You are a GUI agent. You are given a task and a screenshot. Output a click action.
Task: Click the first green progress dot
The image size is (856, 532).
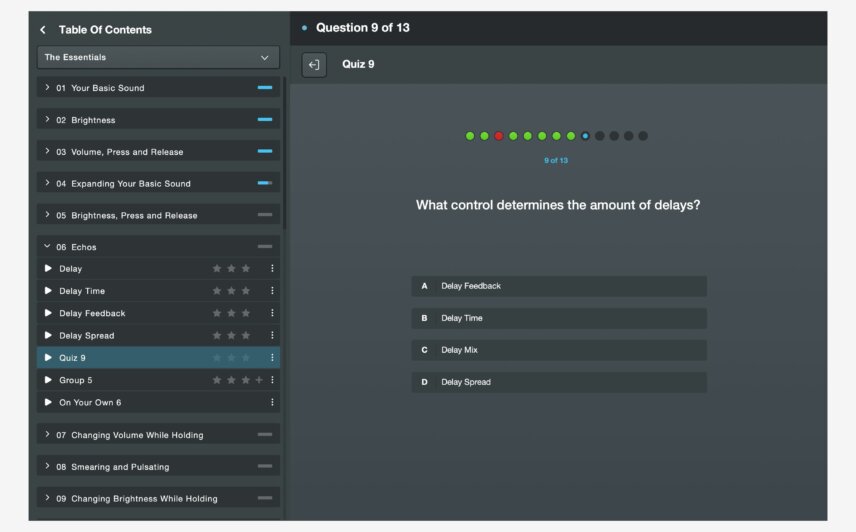469,136
